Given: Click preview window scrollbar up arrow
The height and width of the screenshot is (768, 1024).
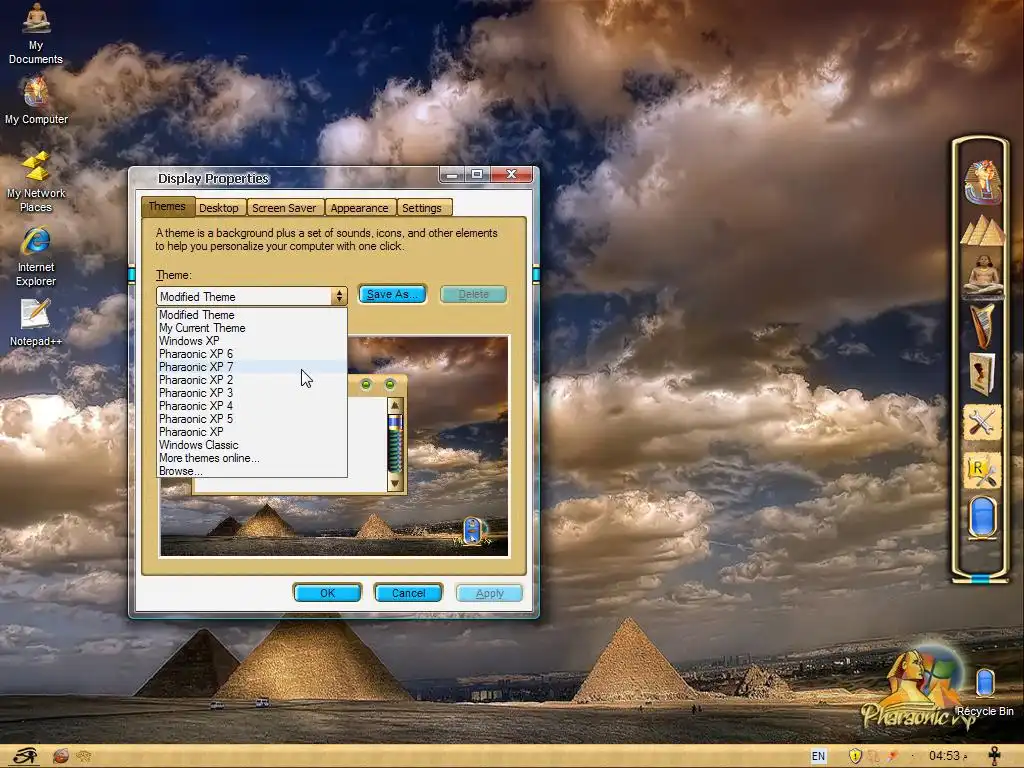Looking at the screenshot, I should pyautogui.click(x=394, y=406).
